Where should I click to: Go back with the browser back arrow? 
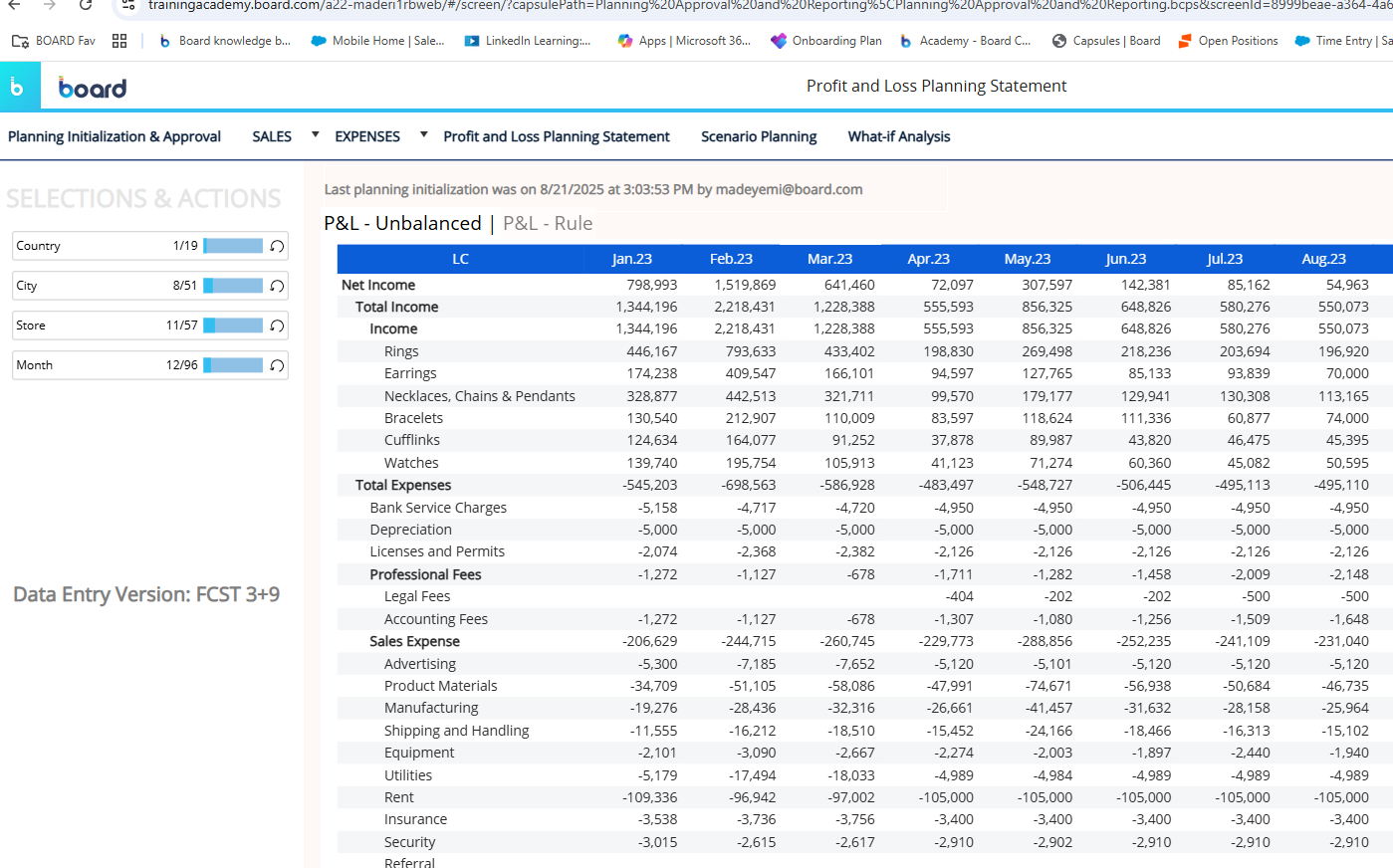[14, 5]
